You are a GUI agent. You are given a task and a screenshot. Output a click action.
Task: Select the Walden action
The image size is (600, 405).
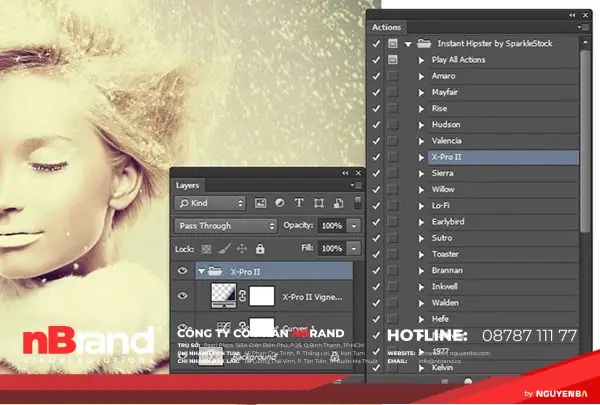(x=503, y=302)
